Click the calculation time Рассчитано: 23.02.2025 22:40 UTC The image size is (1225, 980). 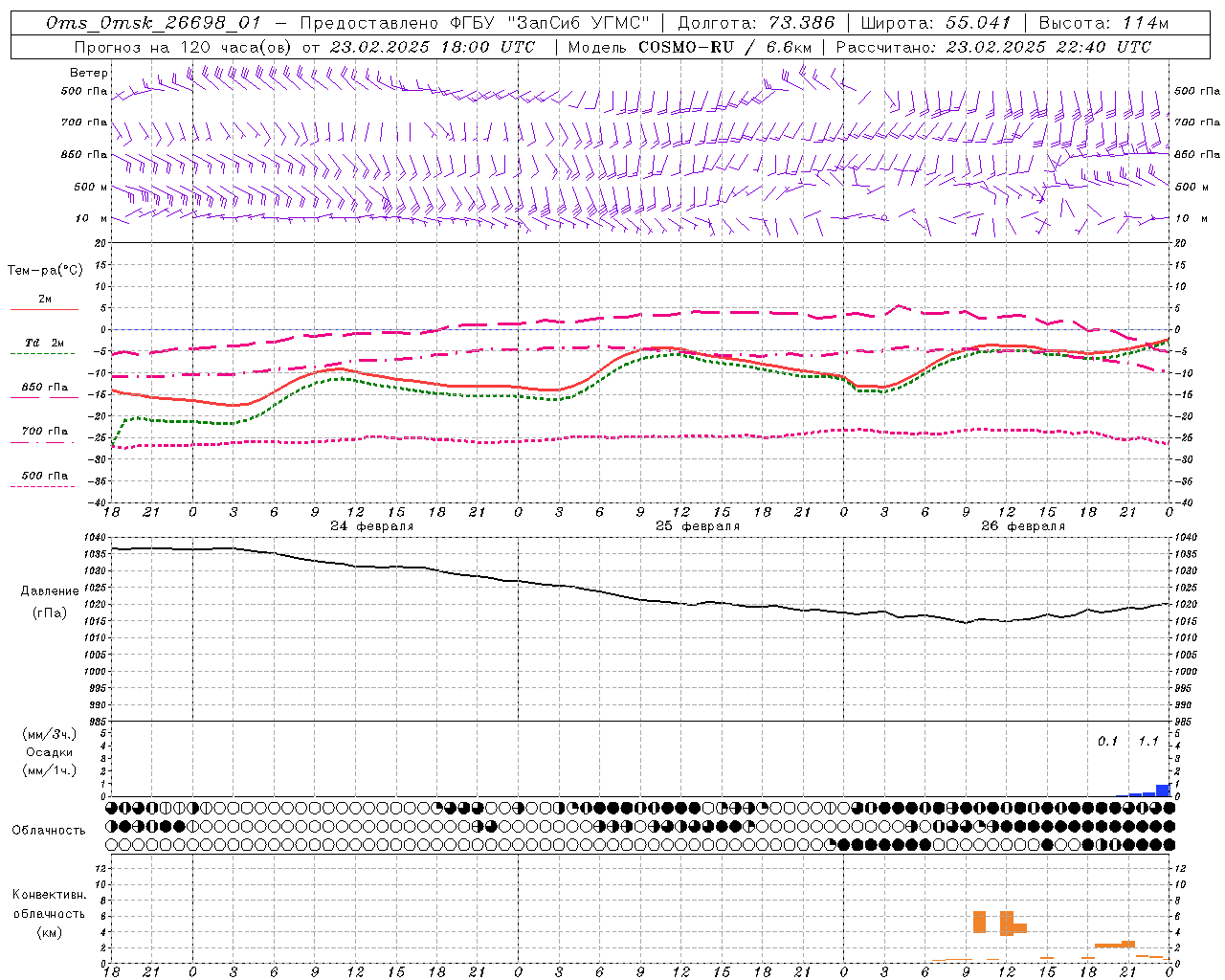tap(993, 46)
